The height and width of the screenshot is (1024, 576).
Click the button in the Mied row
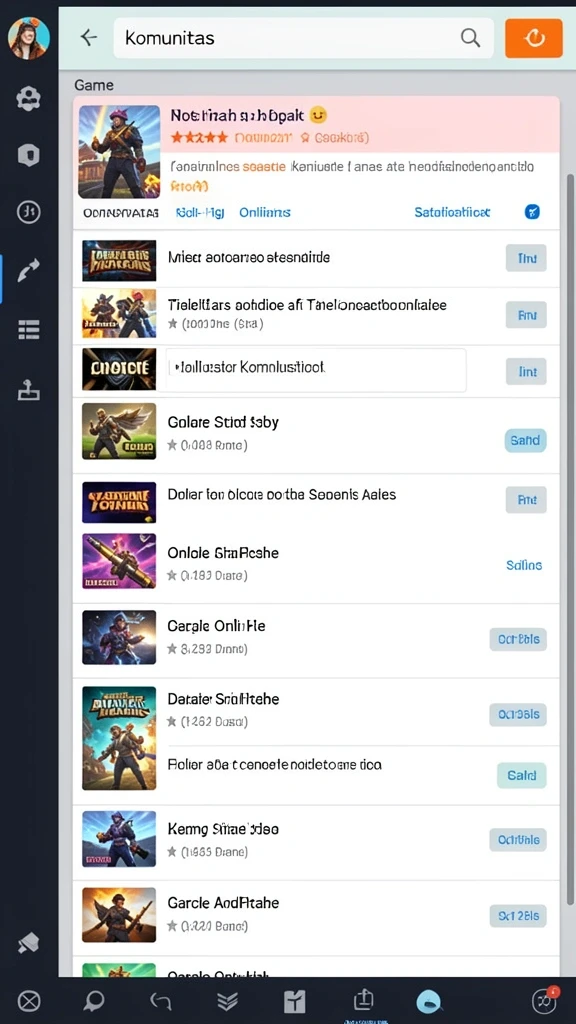point(526,259)
